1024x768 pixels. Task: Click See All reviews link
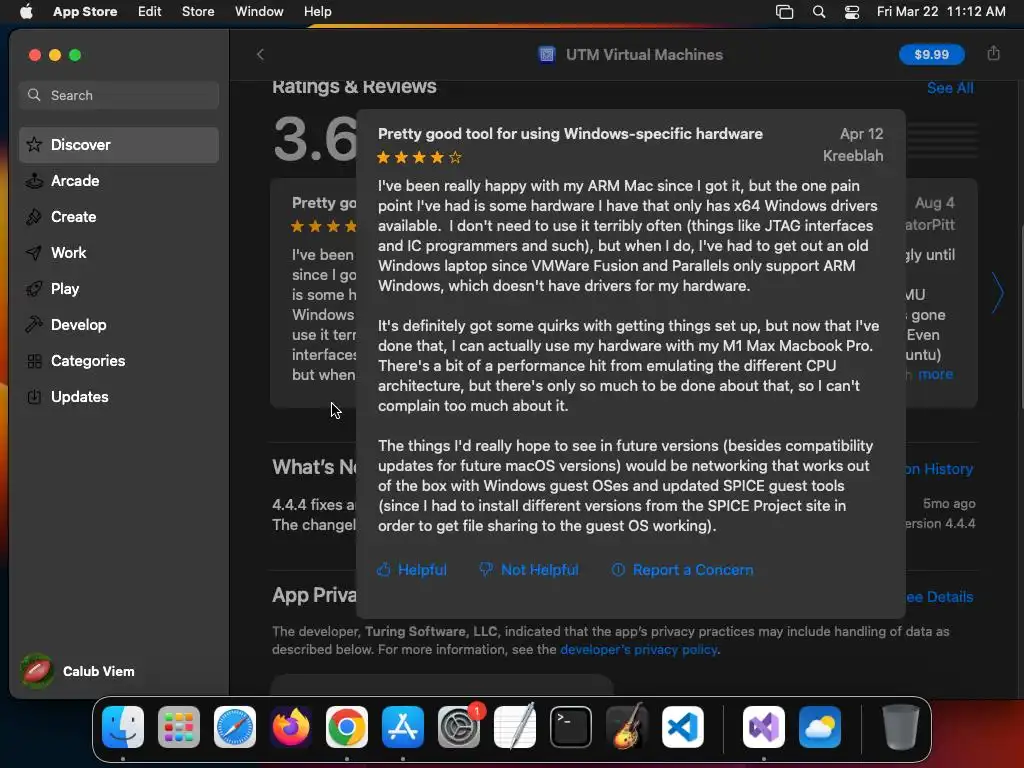pos(950,88)
